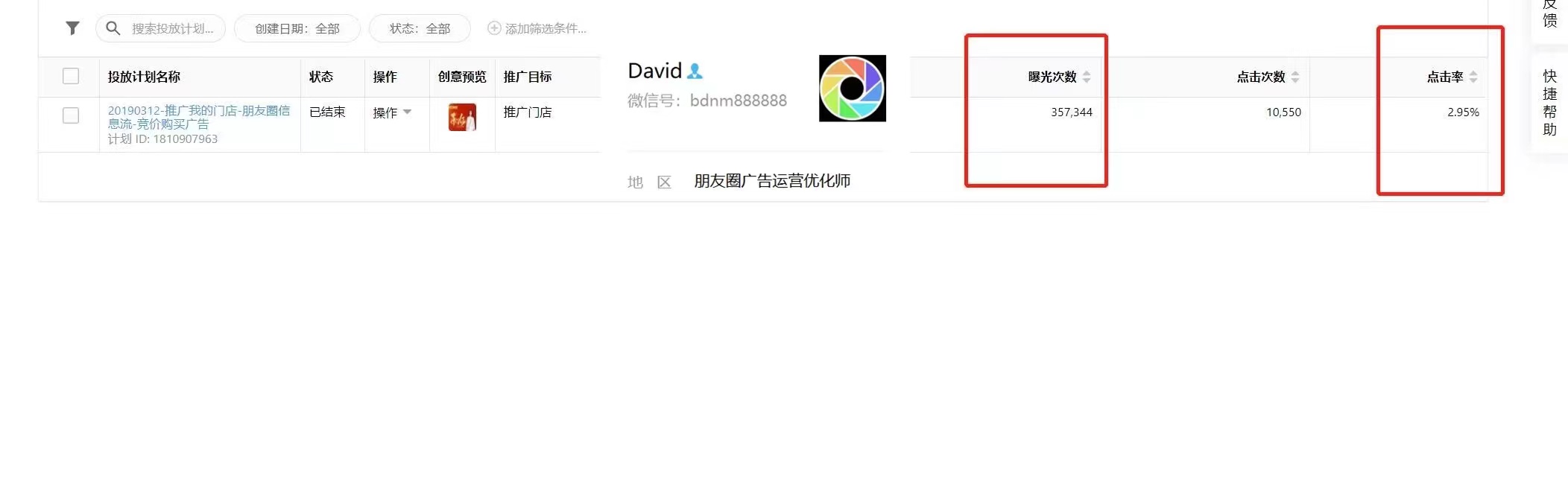This screenshot has height=487, width=1568.
Task: Click the funnel filter icon
Action: click(72, 28)
